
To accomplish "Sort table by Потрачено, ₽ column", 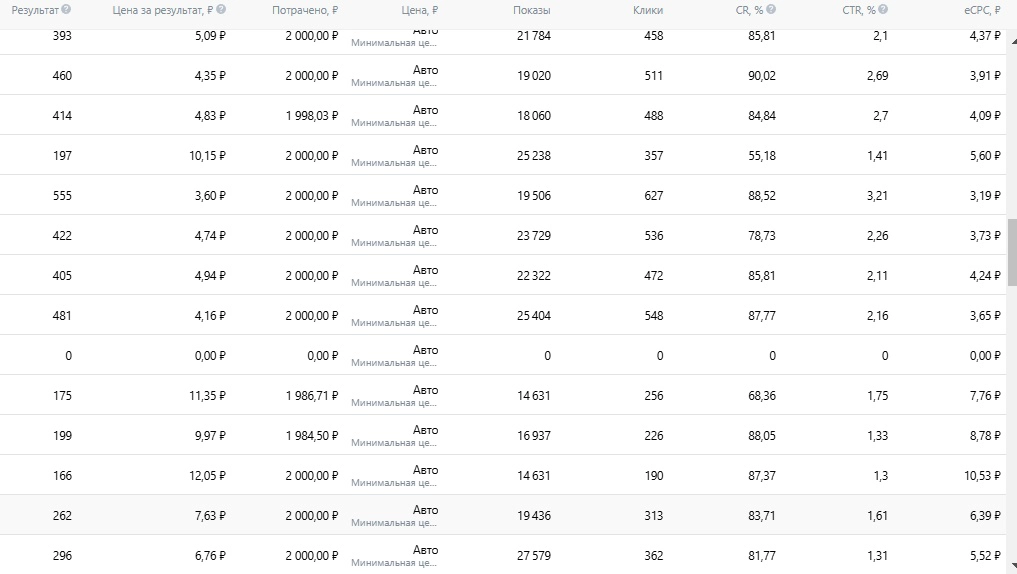I will [305, 10].
